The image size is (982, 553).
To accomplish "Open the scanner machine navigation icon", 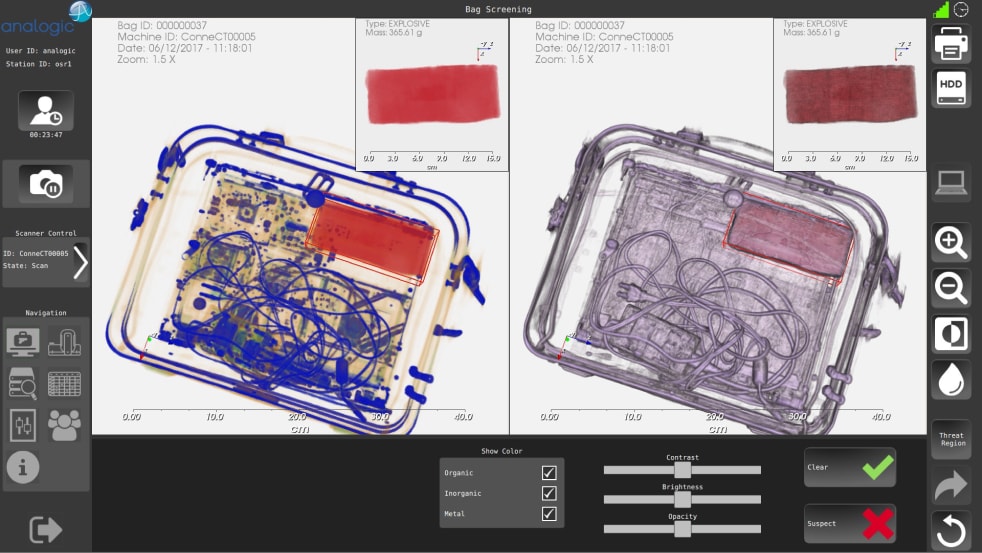I will point(65,343).
